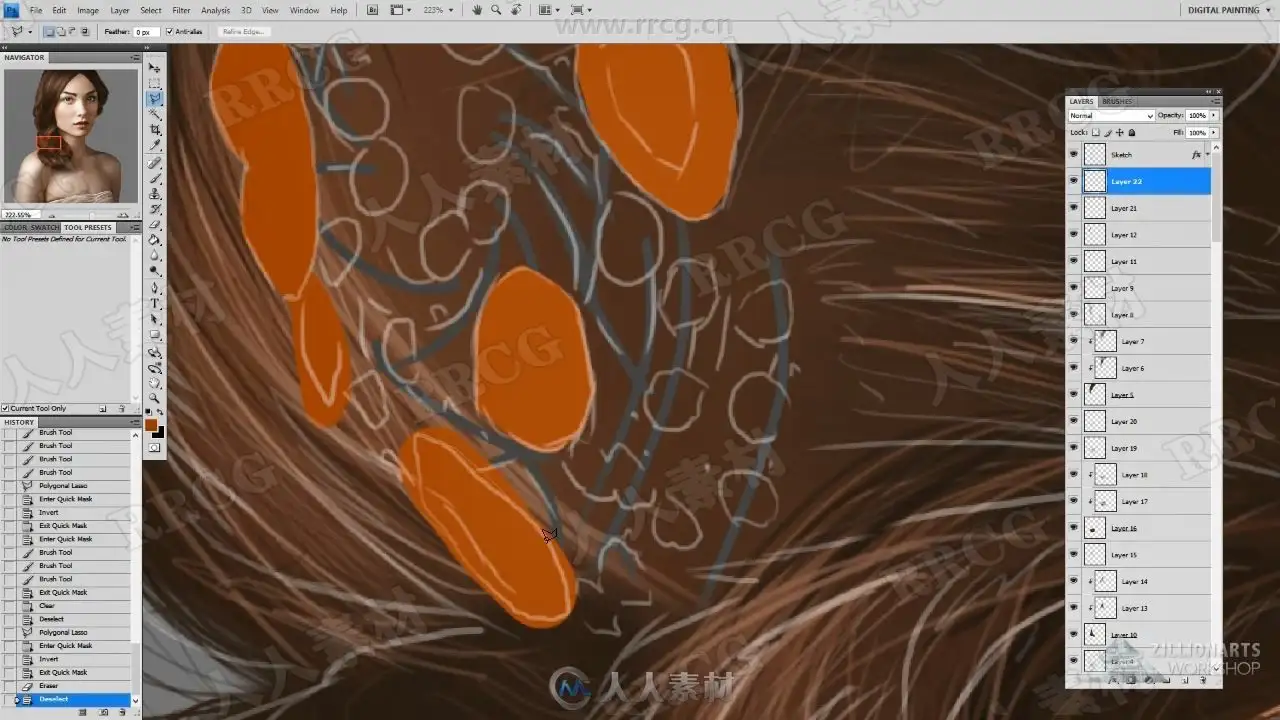The width and height of the screenshot is (1280, 720).
Task: Select the Path Selection tool
Action: click(x=155, y=319)
